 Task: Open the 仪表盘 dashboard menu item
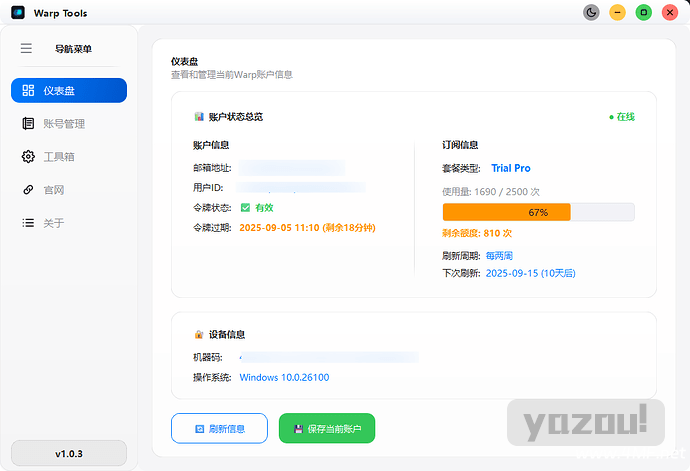tap(69, 90)
